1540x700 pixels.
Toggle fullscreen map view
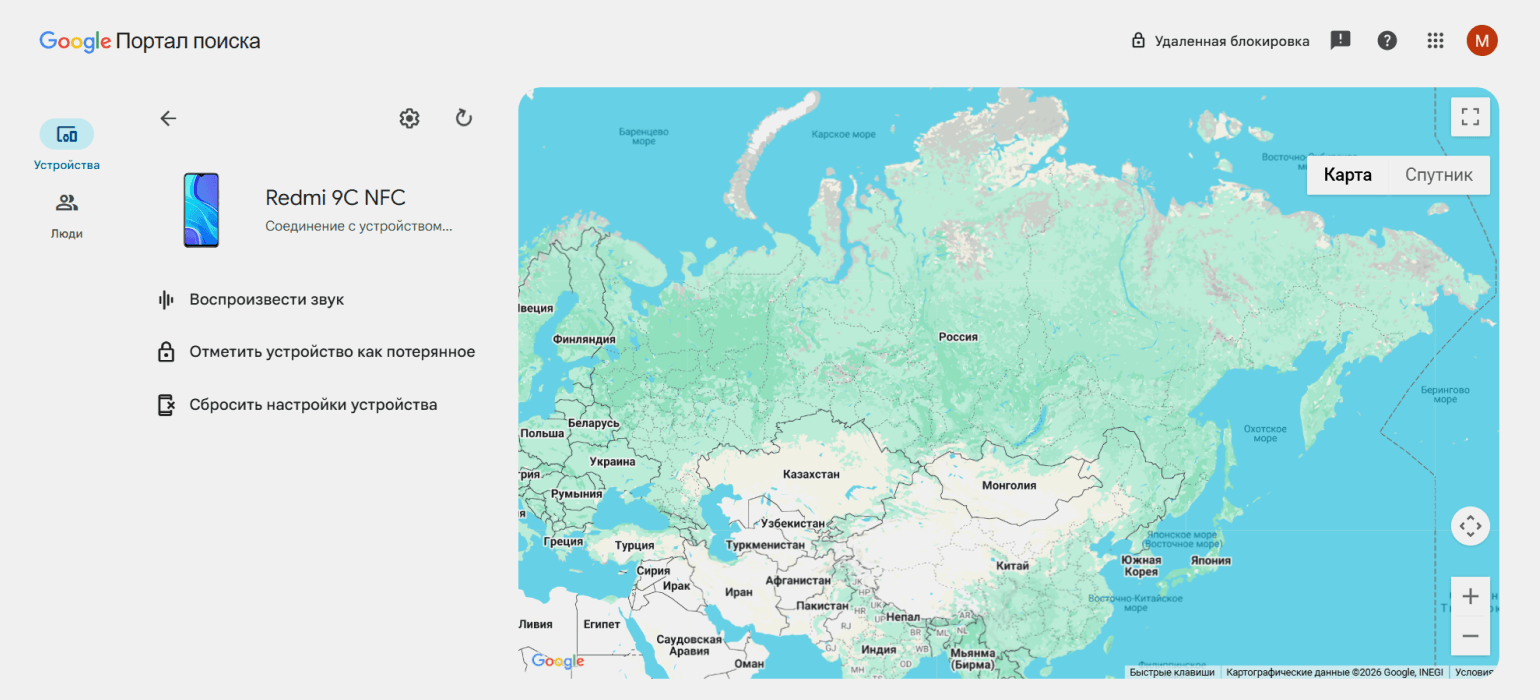[x=1470, y=117]
